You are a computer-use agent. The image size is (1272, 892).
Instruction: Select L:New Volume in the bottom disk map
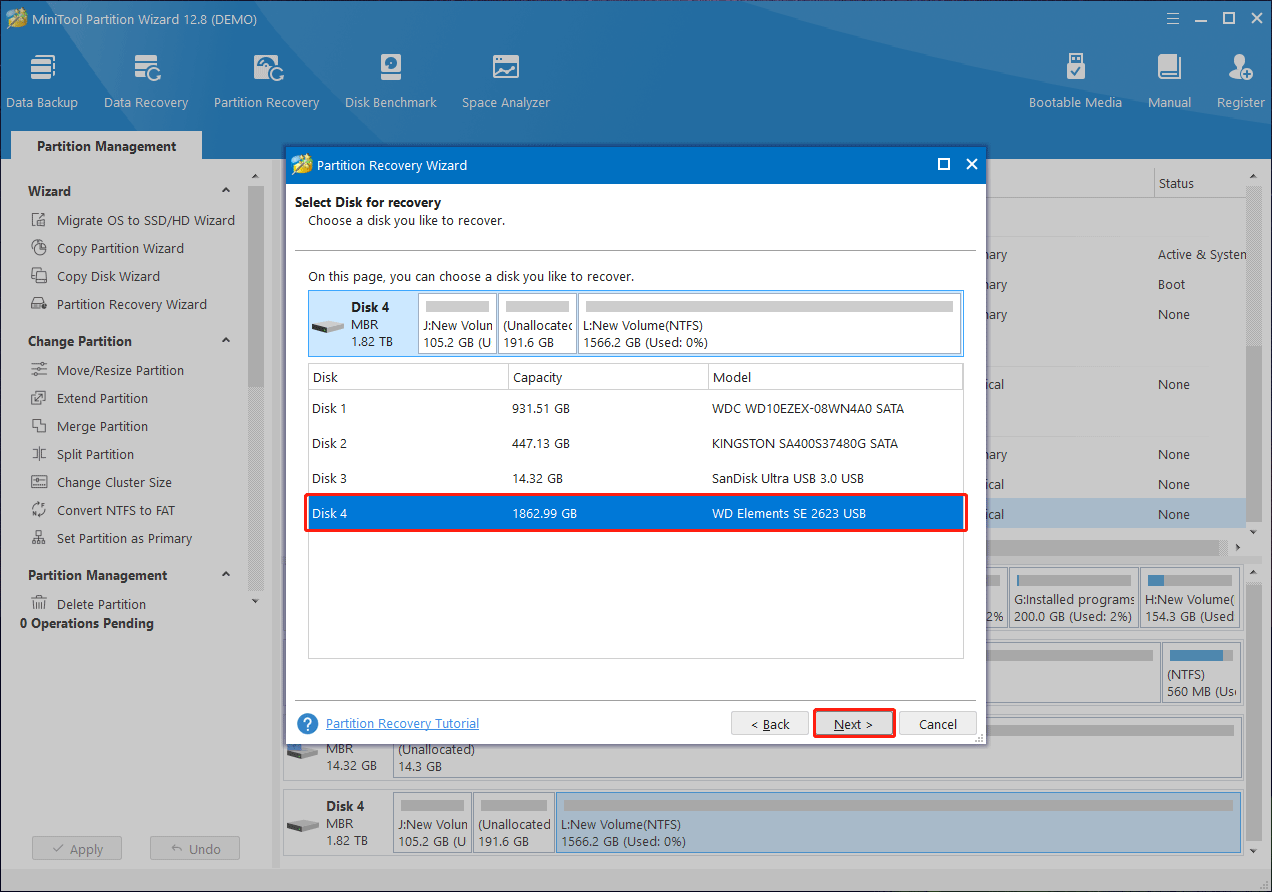pos(898,824)
